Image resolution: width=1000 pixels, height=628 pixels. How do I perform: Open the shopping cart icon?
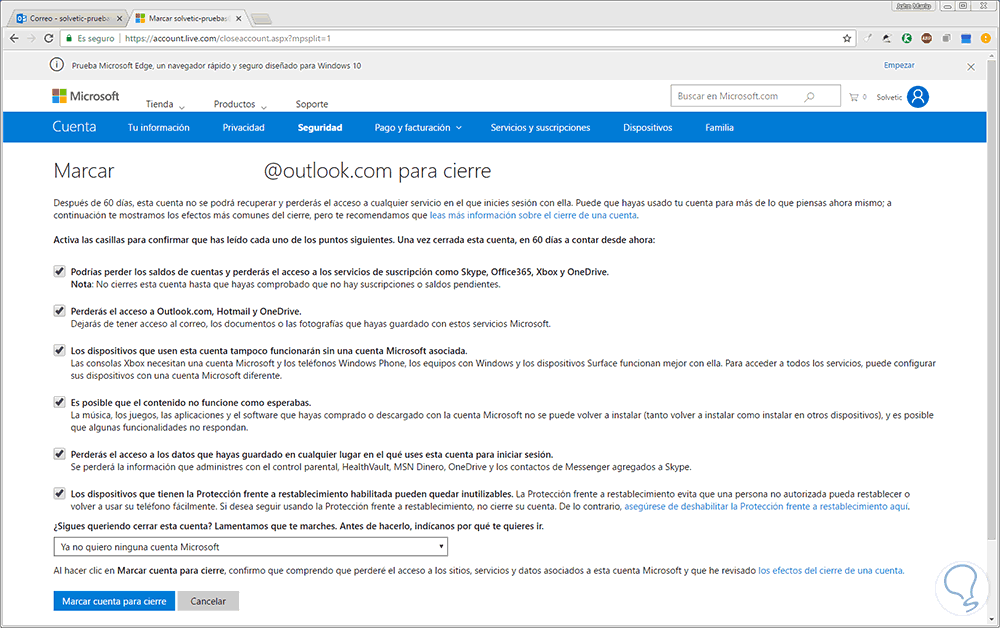pyautogui.click(x=853, y=97)
